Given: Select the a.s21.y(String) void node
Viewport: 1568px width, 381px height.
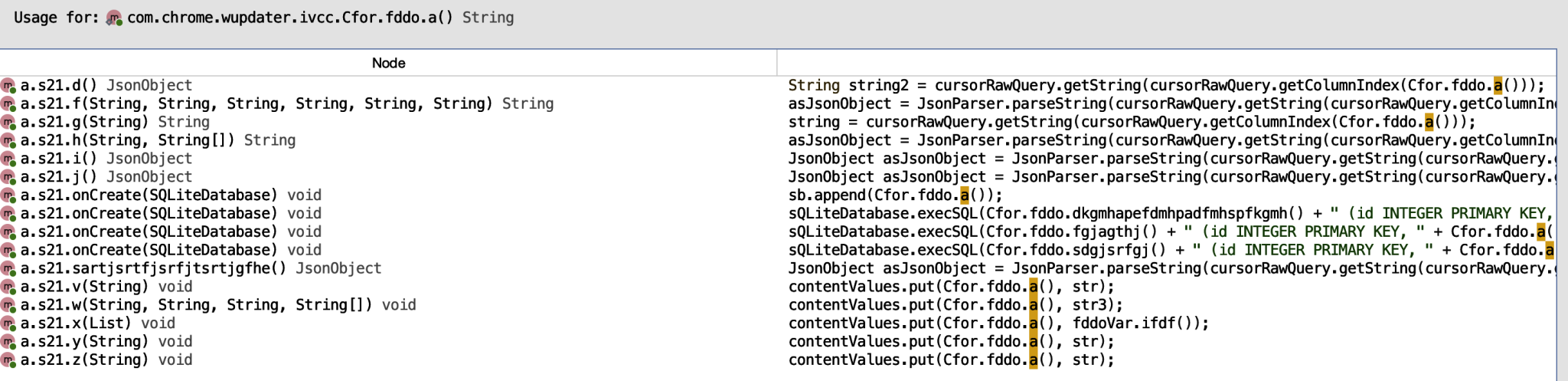Looking at the screenshot, I should click(x=106, y=342).
